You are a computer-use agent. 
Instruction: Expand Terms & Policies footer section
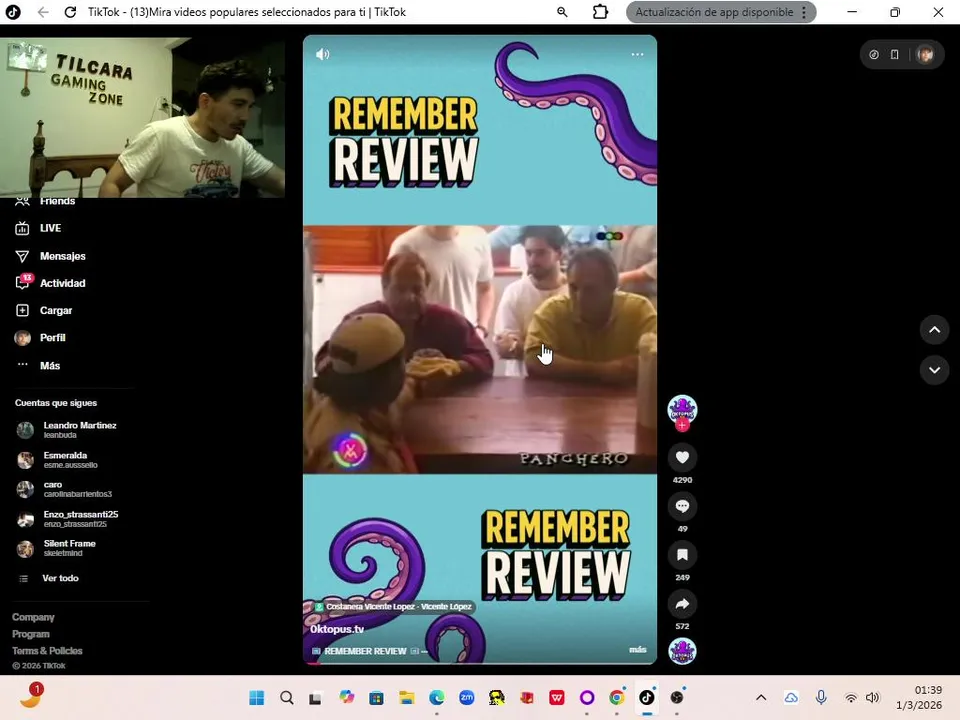tap(47, 651)
